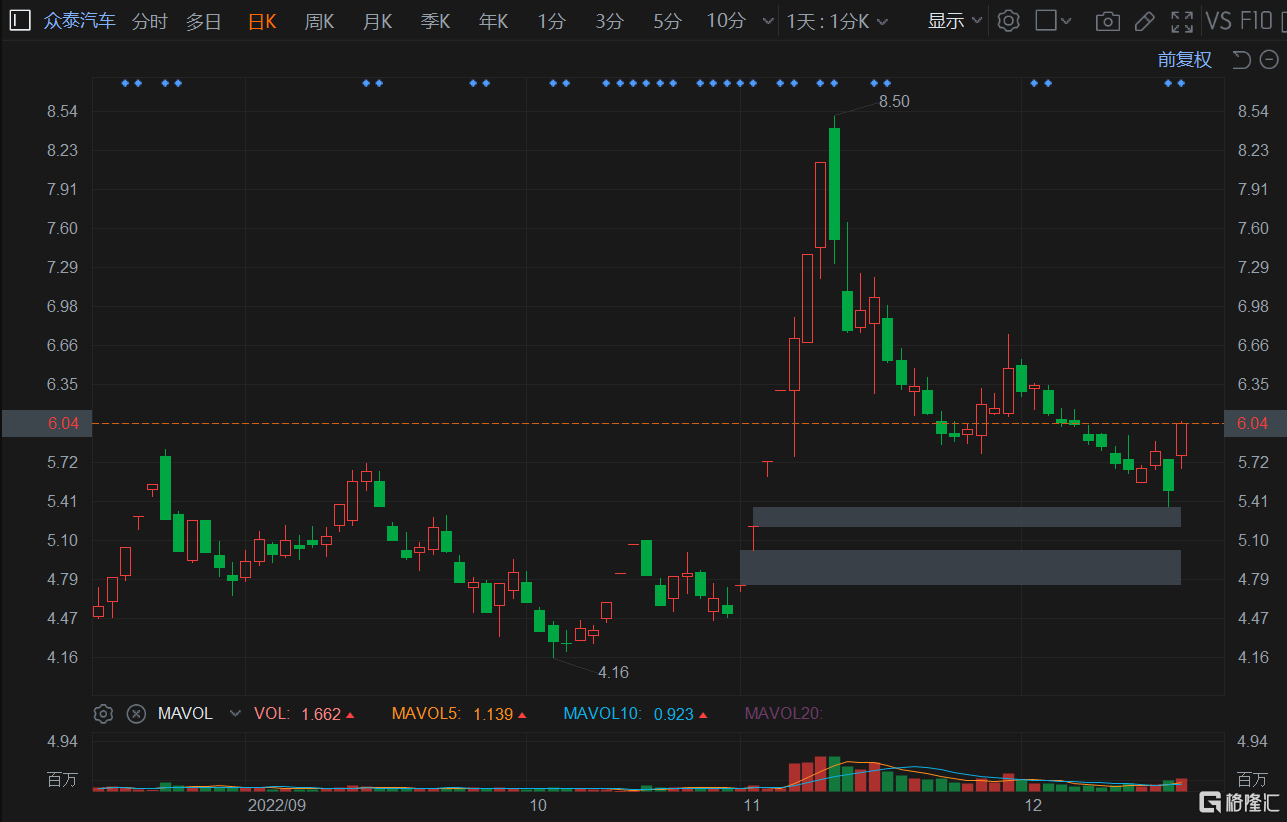Activate the drawing pencil tool
The image size is (1287, 822).
(x=1145, y=21)
